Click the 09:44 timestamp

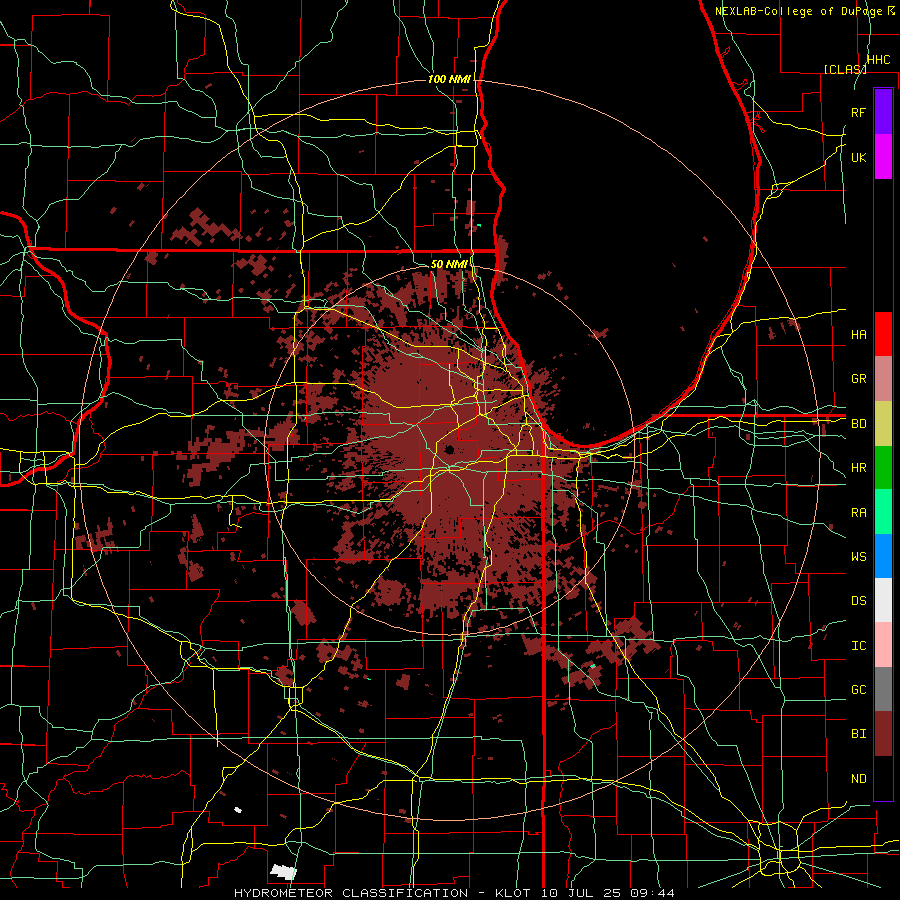point(652,893)
